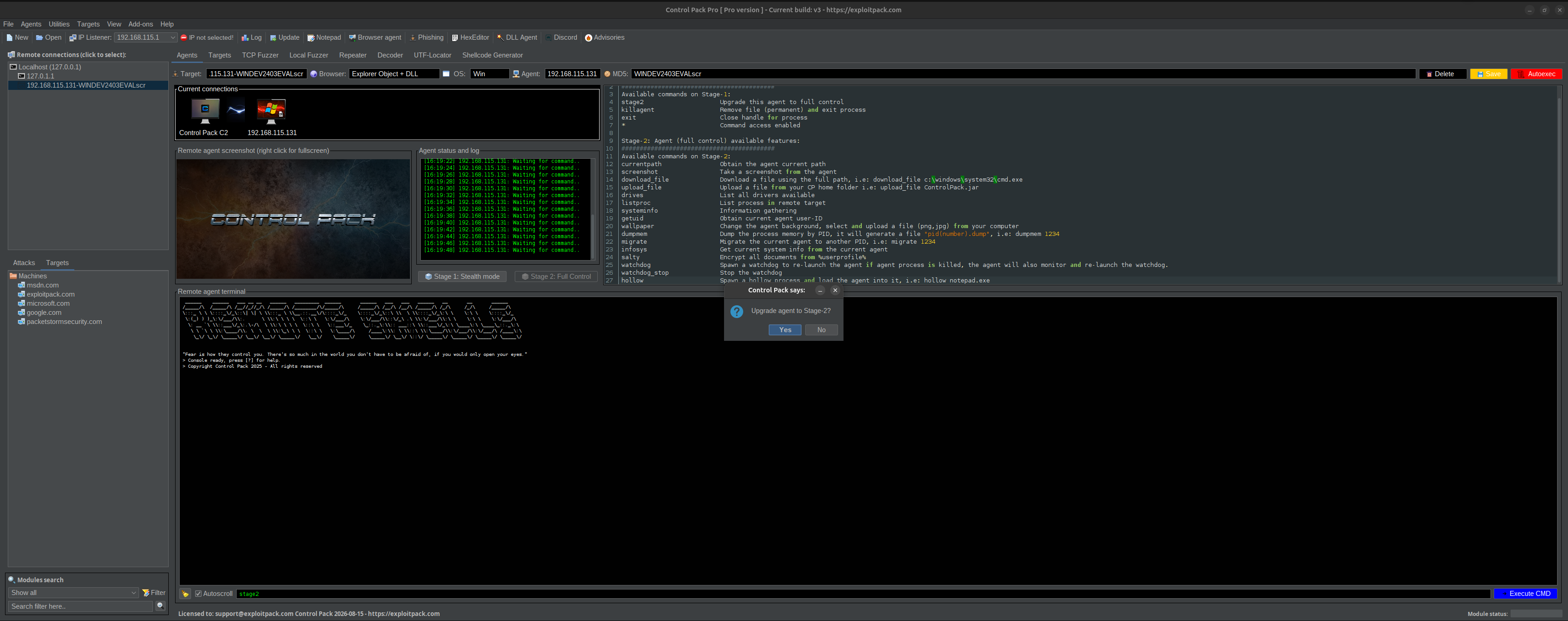Open the DLL Agent toolbar item
This screenshot has width=1568, height=621.
tap(517, 38)
